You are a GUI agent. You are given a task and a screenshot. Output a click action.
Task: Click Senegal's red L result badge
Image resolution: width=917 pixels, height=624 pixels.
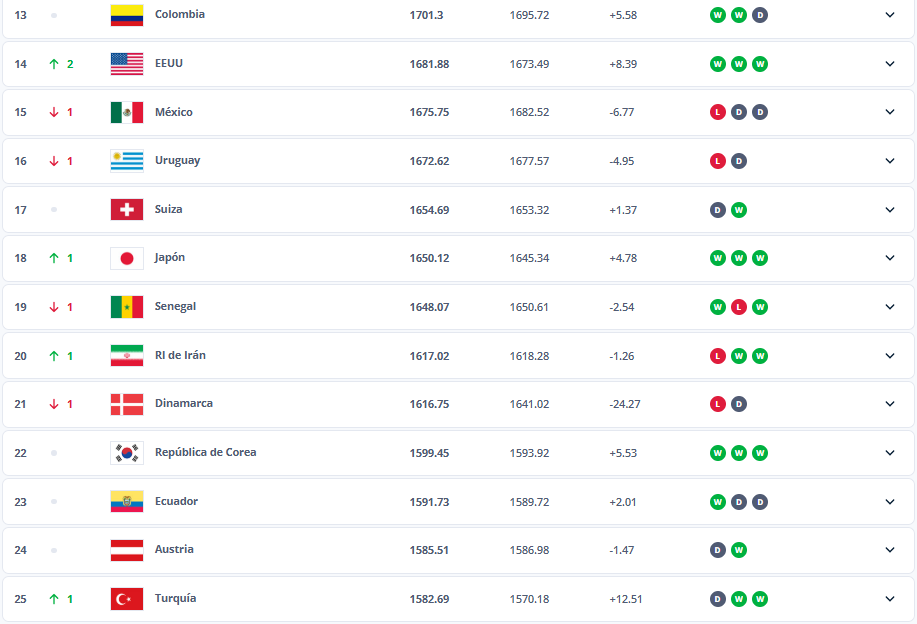738,307
